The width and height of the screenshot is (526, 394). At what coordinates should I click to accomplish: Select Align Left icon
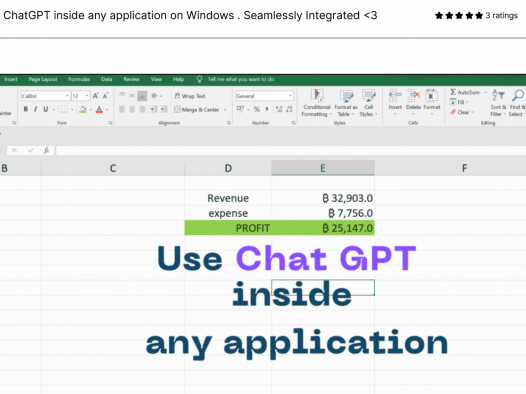tap(122, 109)
